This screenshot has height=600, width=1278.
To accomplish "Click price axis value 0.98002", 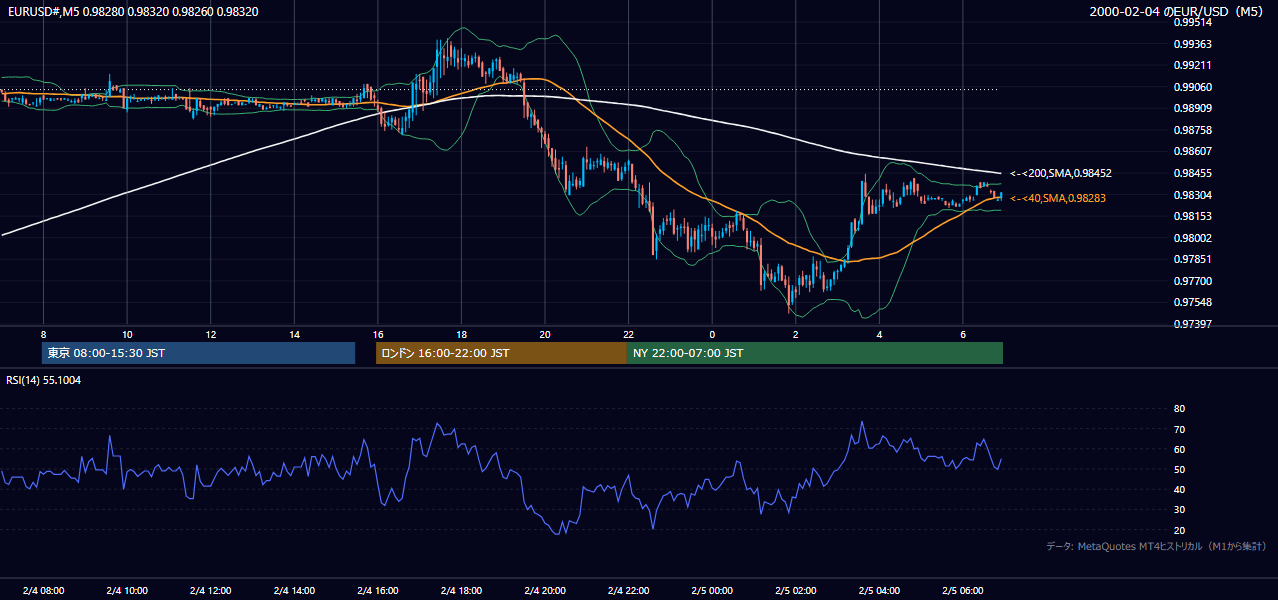I will coord(1192,238).
